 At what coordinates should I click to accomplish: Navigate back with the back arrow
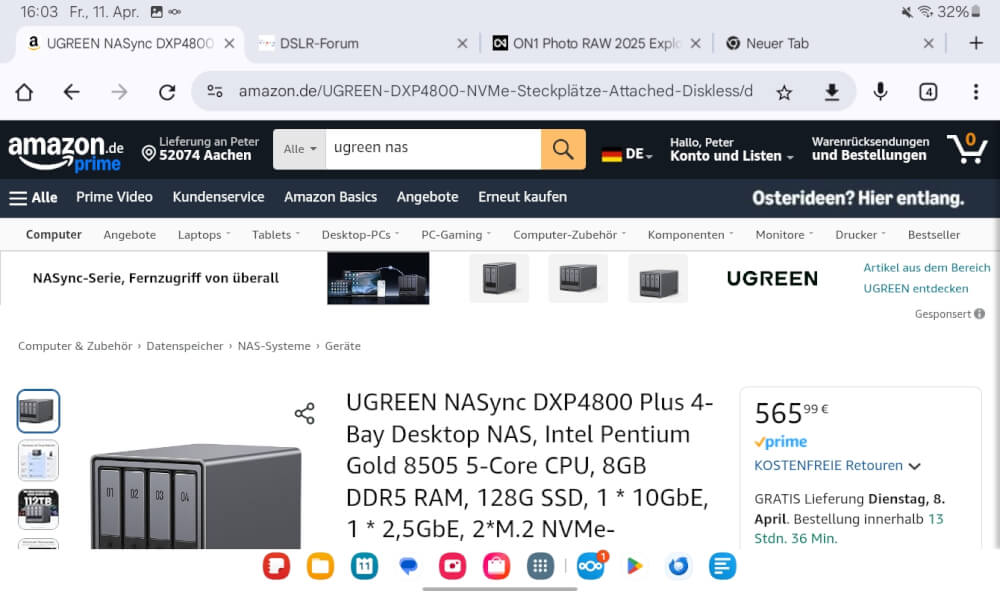(x=71, y=92)
